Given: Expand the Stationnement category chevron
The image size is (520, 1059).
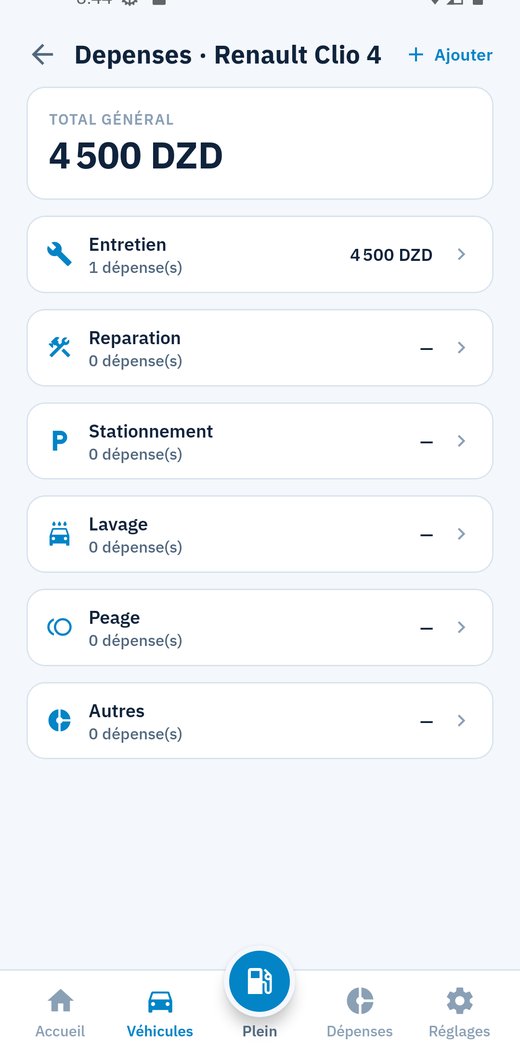Looking at the screenshot, I should pos(461,441).
